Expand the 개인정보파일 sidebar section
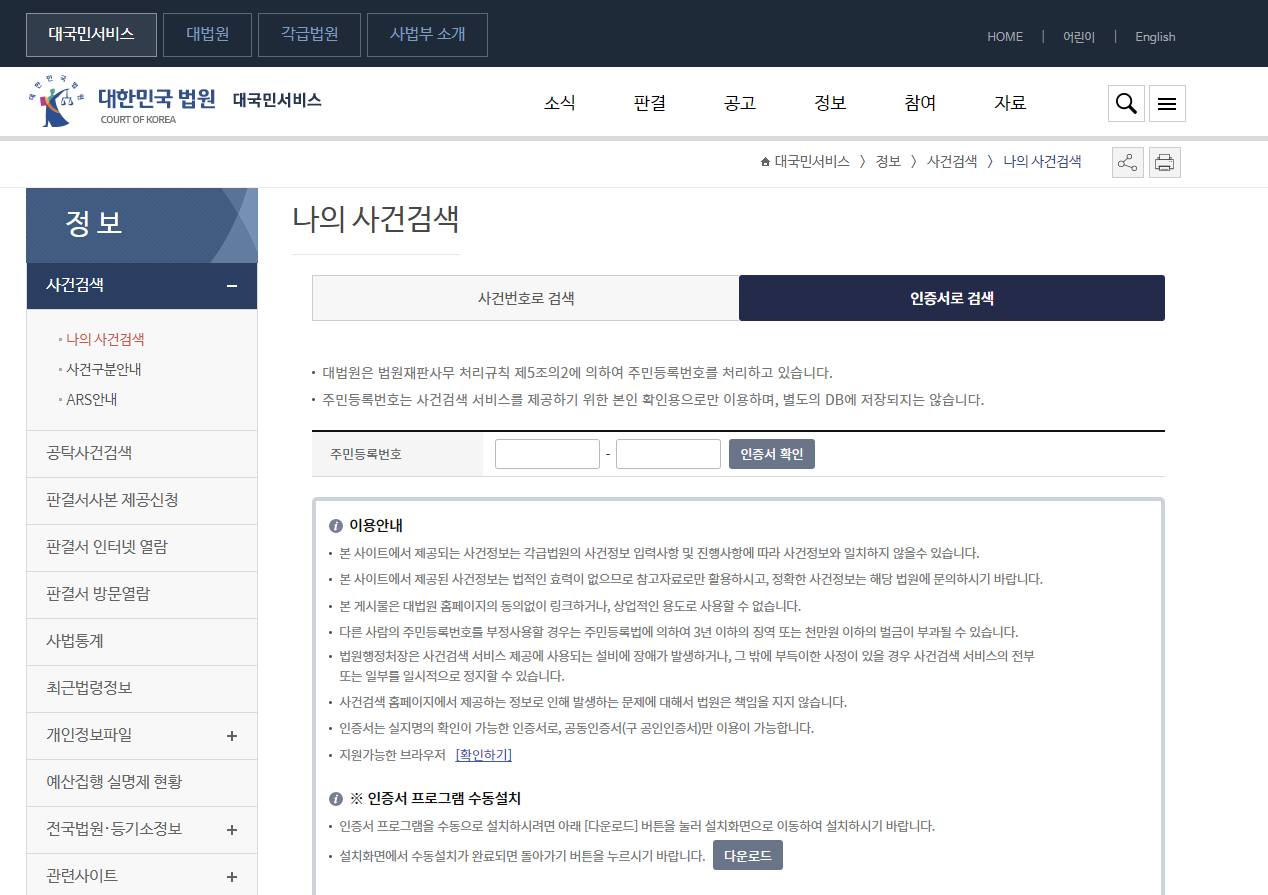This screenshot has height=895, width=1268. pyautogui.click(x=231, y=735)
